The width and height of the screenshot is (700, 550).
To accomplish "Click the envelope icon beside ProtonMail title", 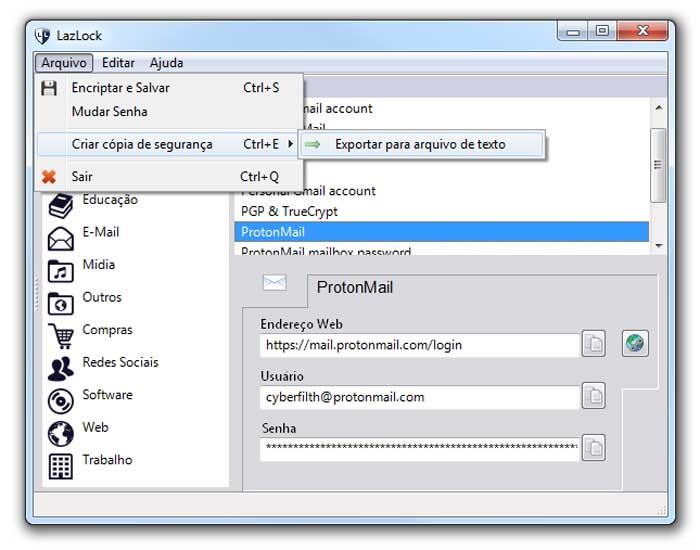I will [x=275, y=282].
